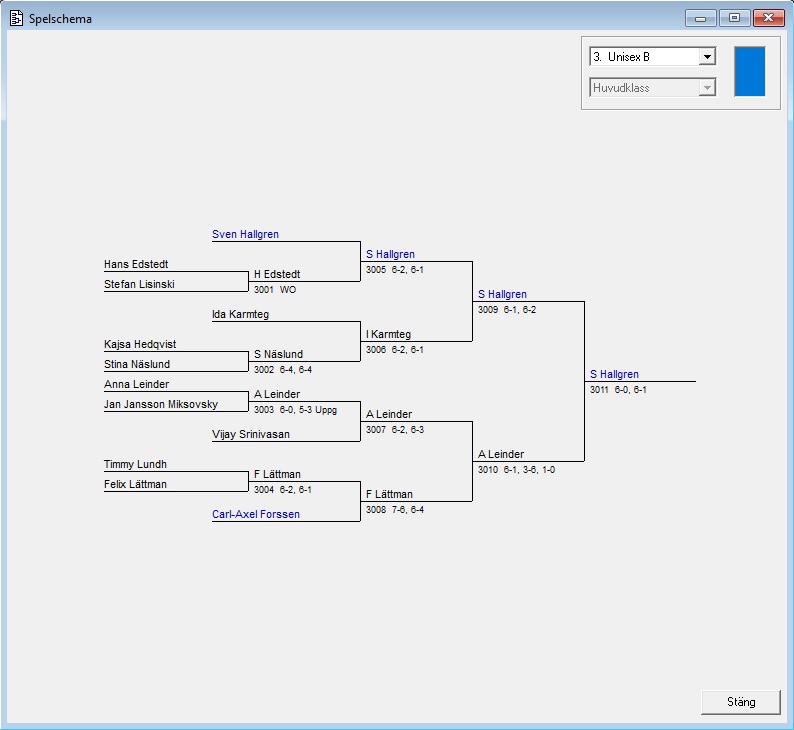Select Carl-Axel Forssen player link

tap(255, 514)
